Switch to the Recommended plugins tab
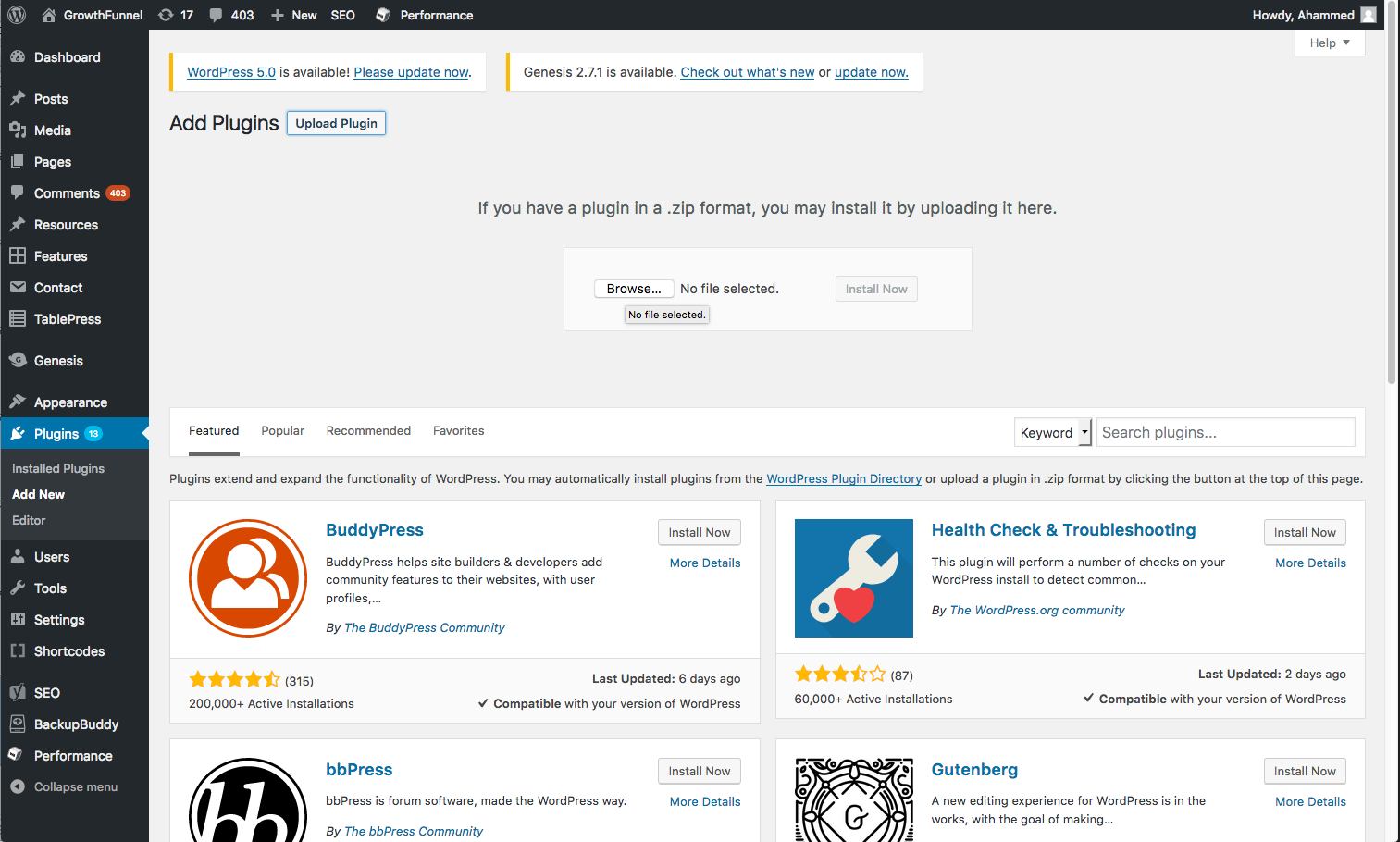The height and width of the screenshot is (842, 1400). pos(368,431)
